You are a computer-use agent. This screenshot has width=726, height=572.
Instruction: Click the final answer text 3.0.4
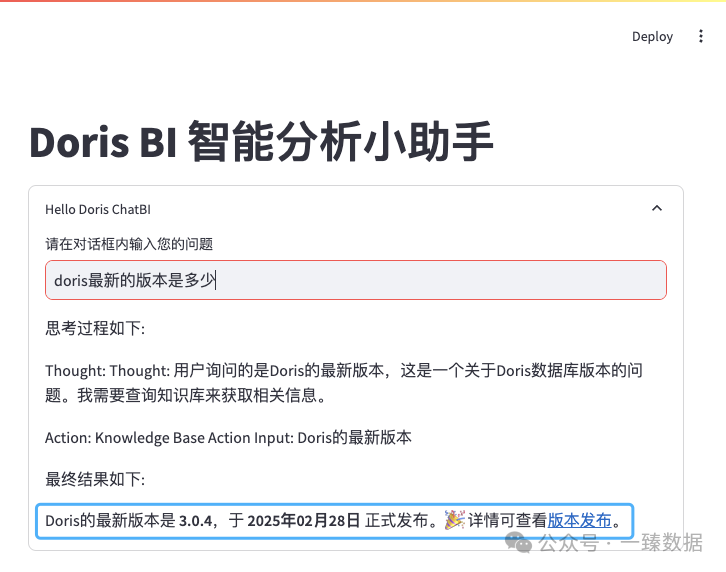pos(195,521)
